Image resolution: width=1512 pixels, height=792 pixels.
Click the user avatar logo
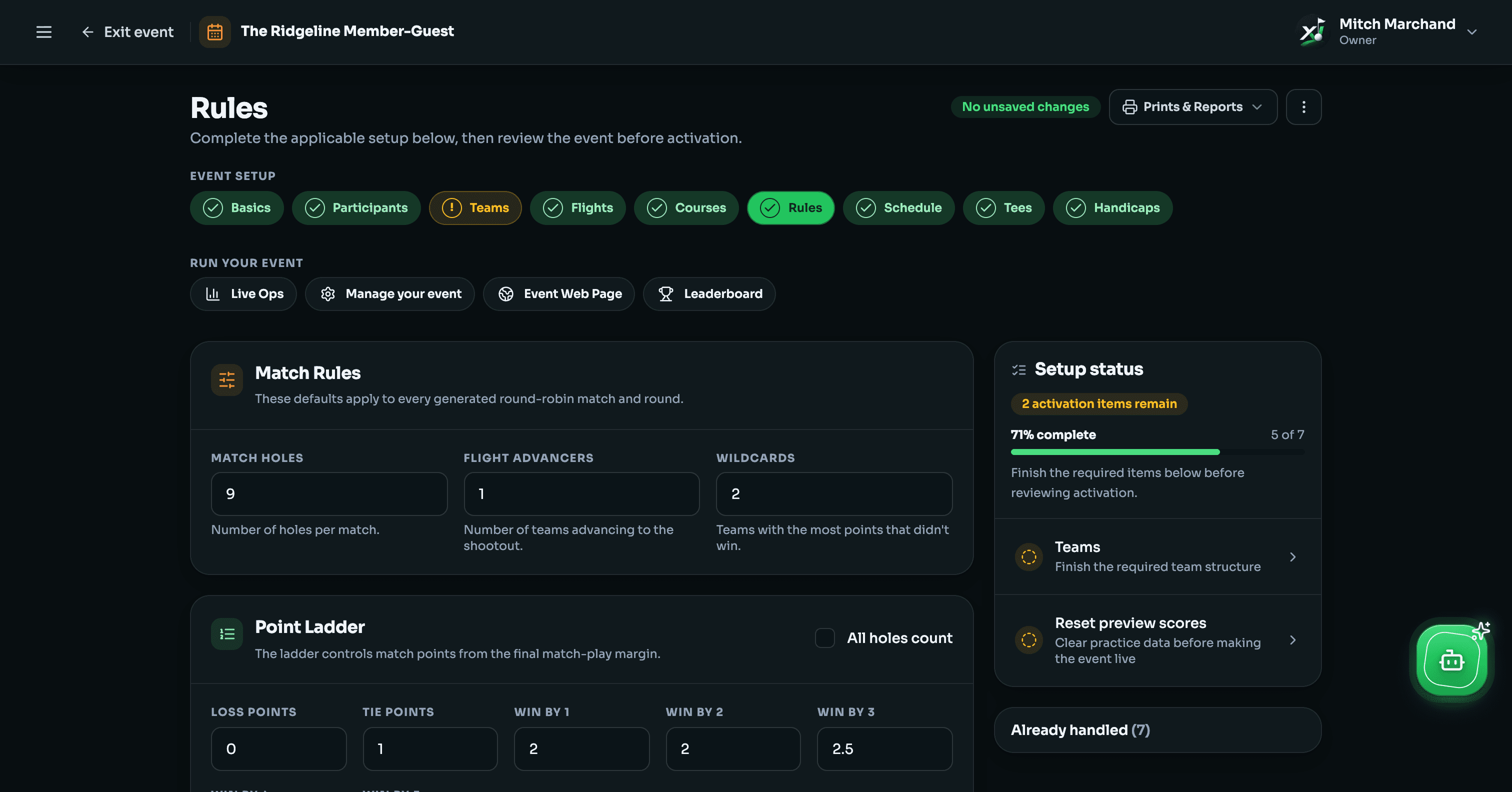point(1312,31)
